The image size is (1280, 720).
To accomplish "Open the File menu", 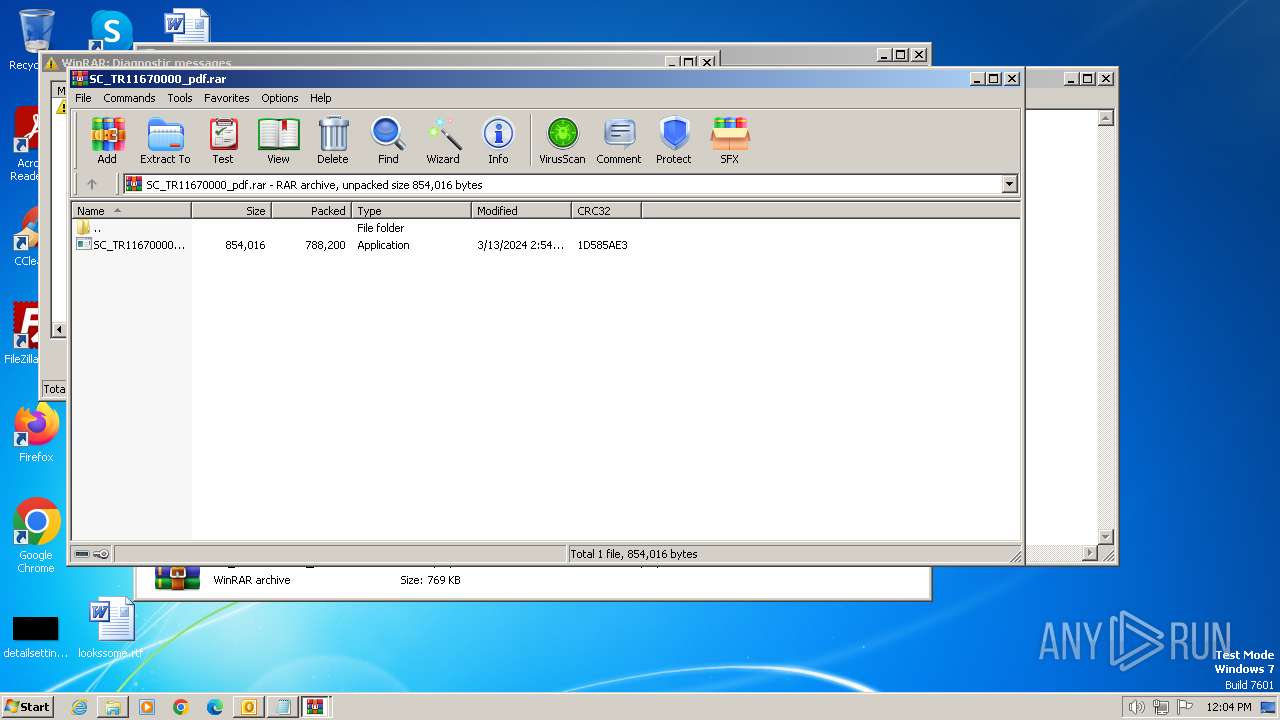I will (x=83, y=98).
